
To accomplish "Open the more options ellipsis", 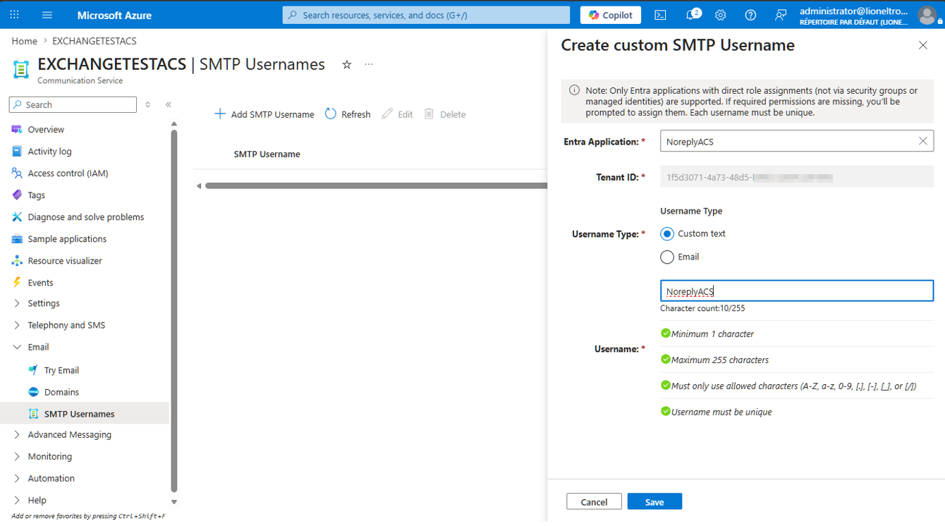I will point(369,64).
